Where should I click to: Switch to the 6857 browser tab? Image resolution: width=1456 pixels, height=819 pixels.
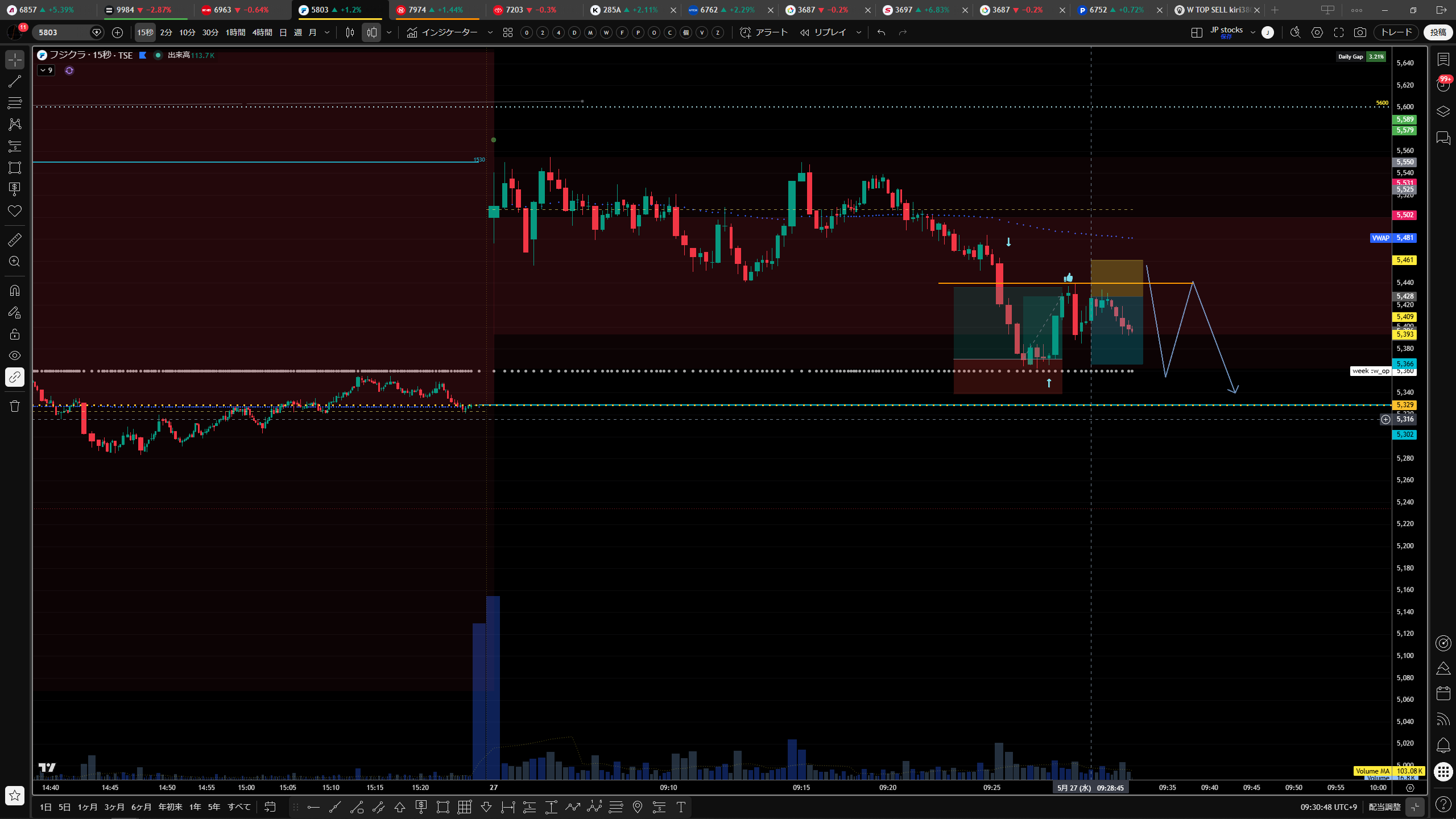[x=48, y=10]
